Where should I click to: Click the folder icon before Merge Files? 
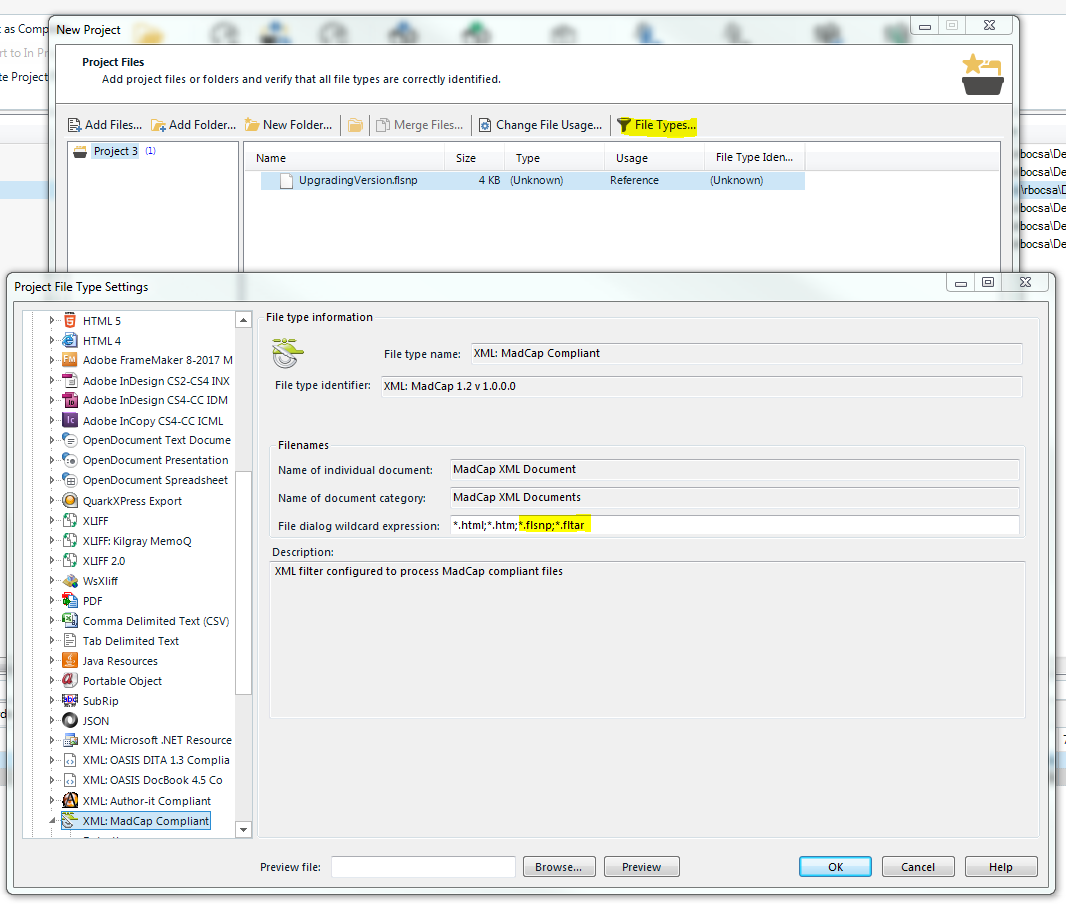355,125
